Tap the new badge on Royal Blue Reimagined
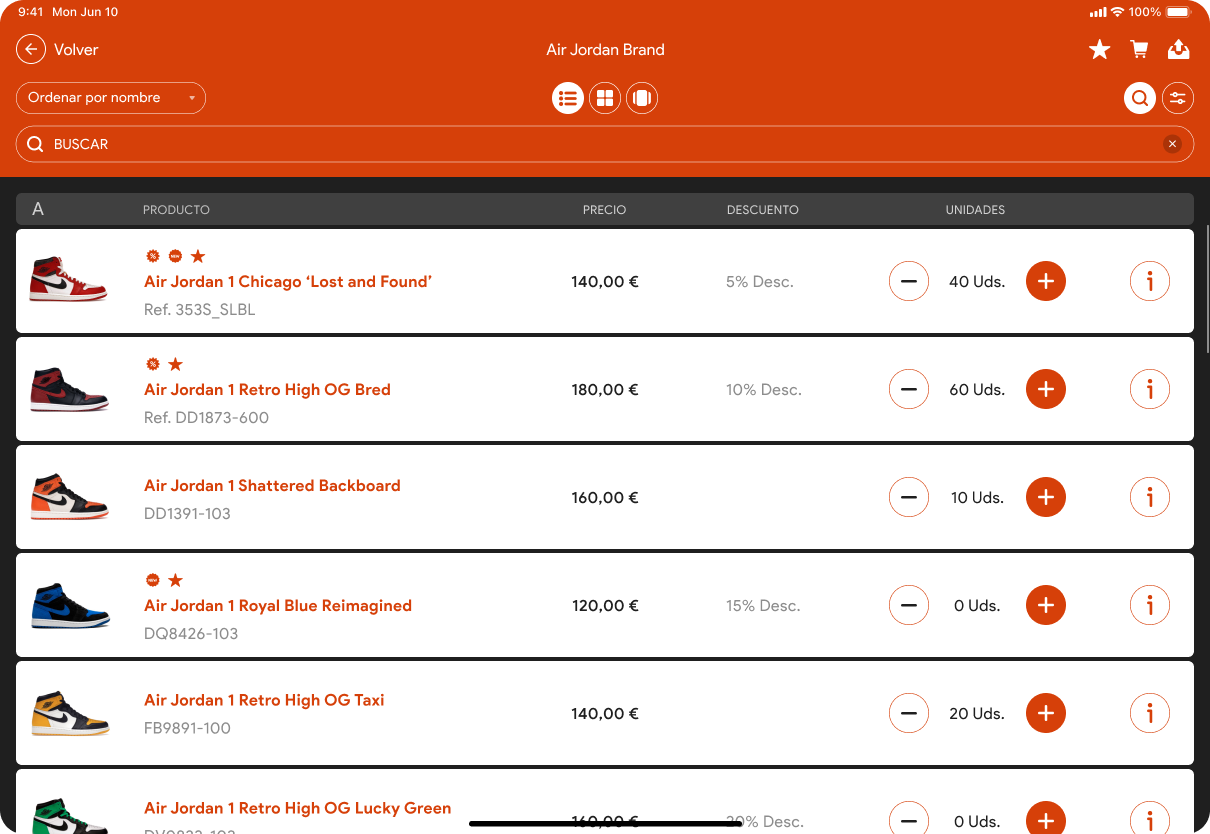1210x834 pixels. tap(153, 580)
